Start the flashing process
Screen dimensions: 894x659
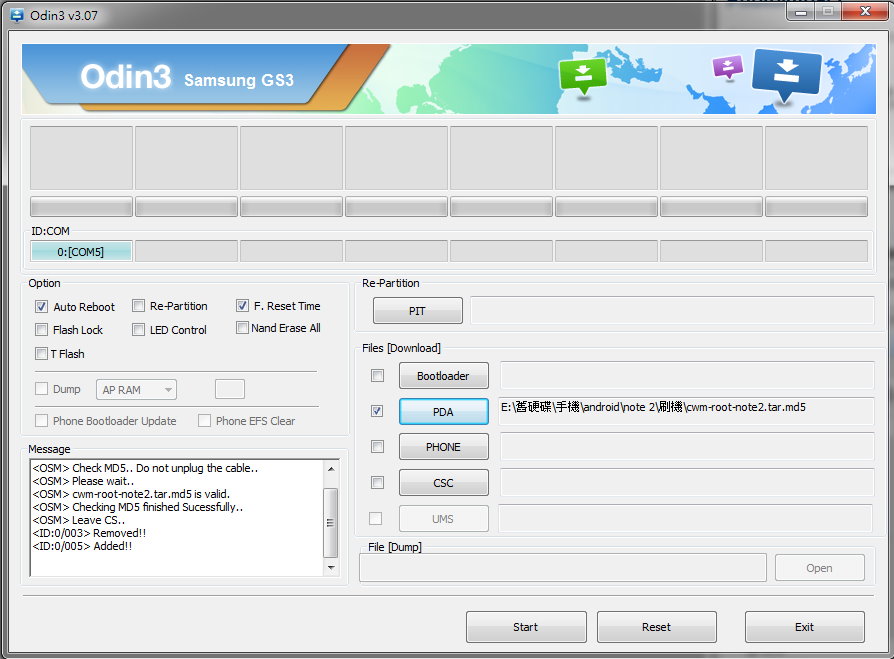[x=526, y=627]
